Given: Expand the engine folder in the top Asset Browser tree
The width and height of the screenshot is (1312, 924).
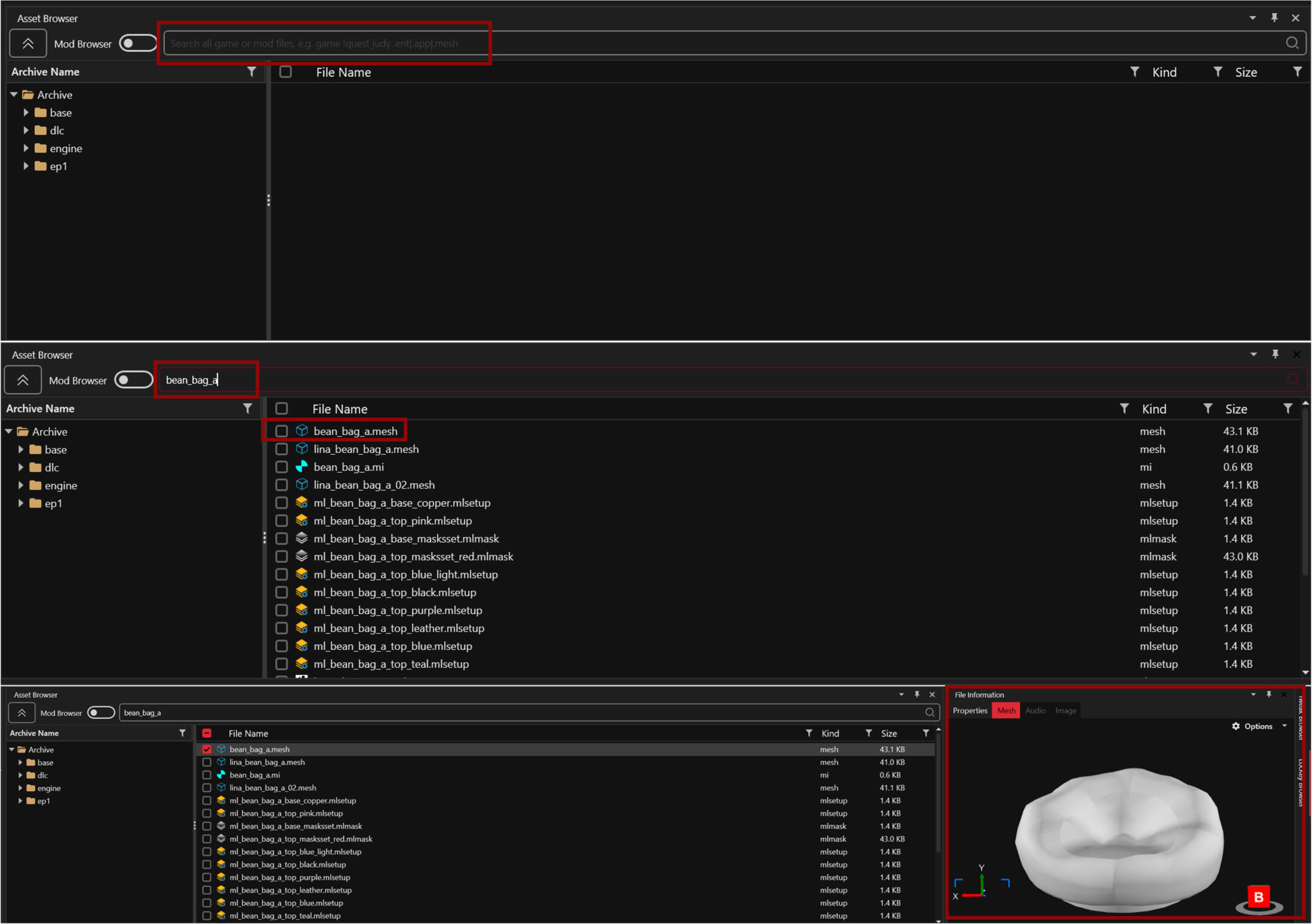Looking at the screenshot, I should tap(26, 148).
